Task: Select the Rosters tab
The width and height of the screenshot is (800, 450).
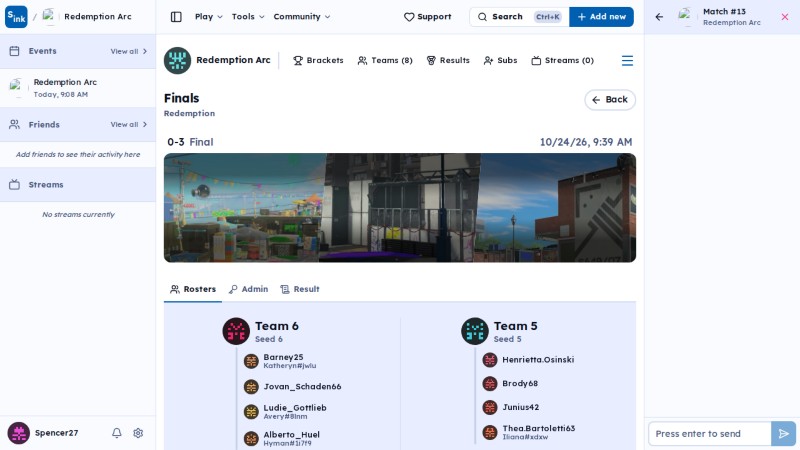Action: 193,289
